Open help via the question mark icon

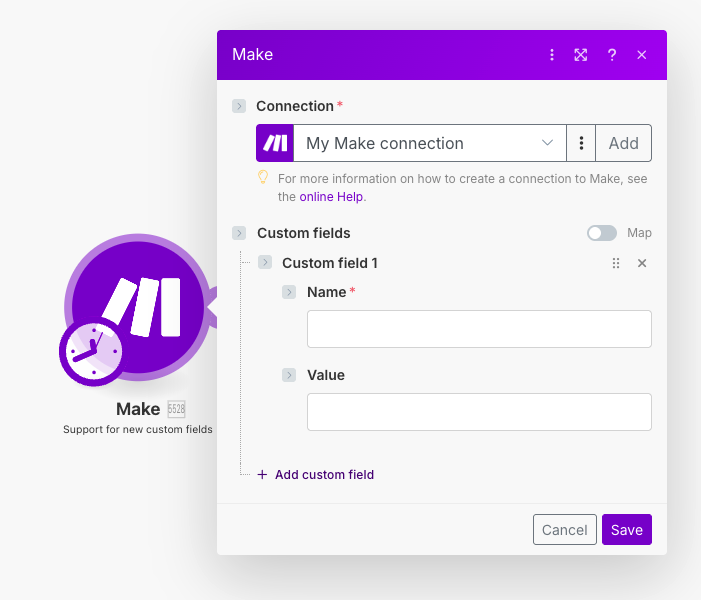(612, 55)
